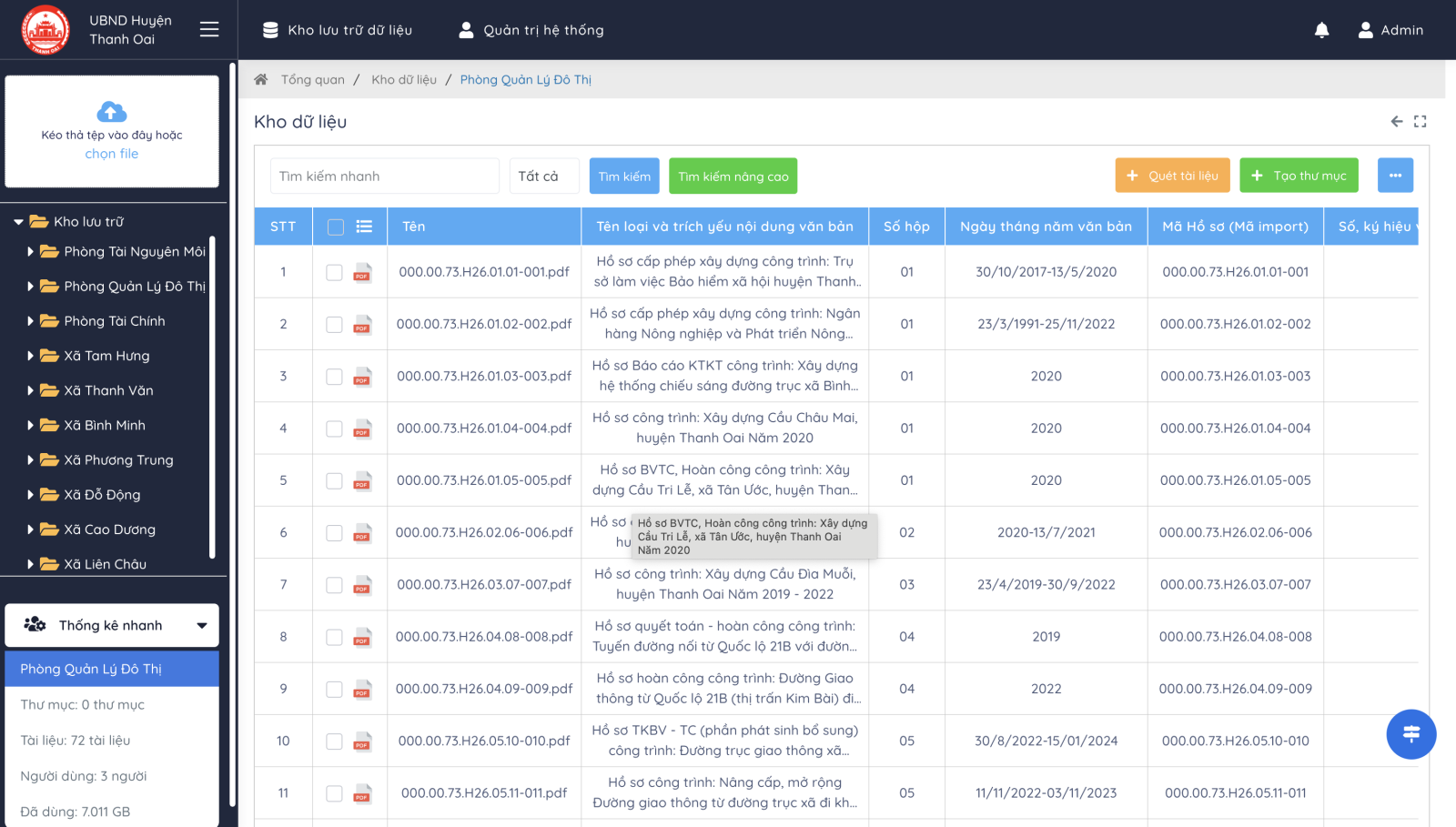Click file name 000.00.73.H26.01.04-004.pdf
Image resolution: width=1456 pixels, height=827 pixels.
point(484,429)
